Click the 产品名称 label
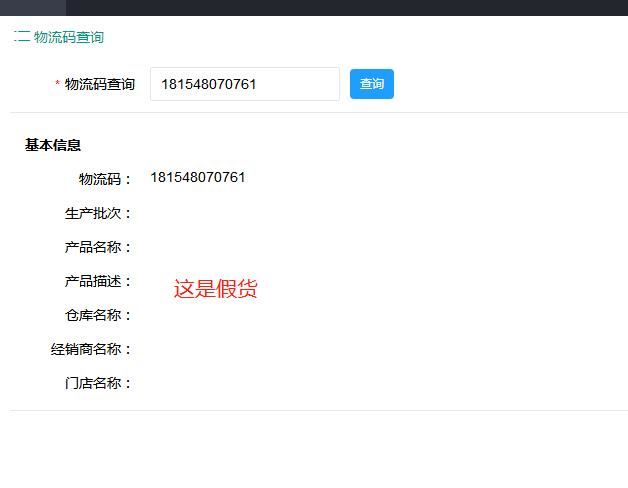 tap(98, 247)
